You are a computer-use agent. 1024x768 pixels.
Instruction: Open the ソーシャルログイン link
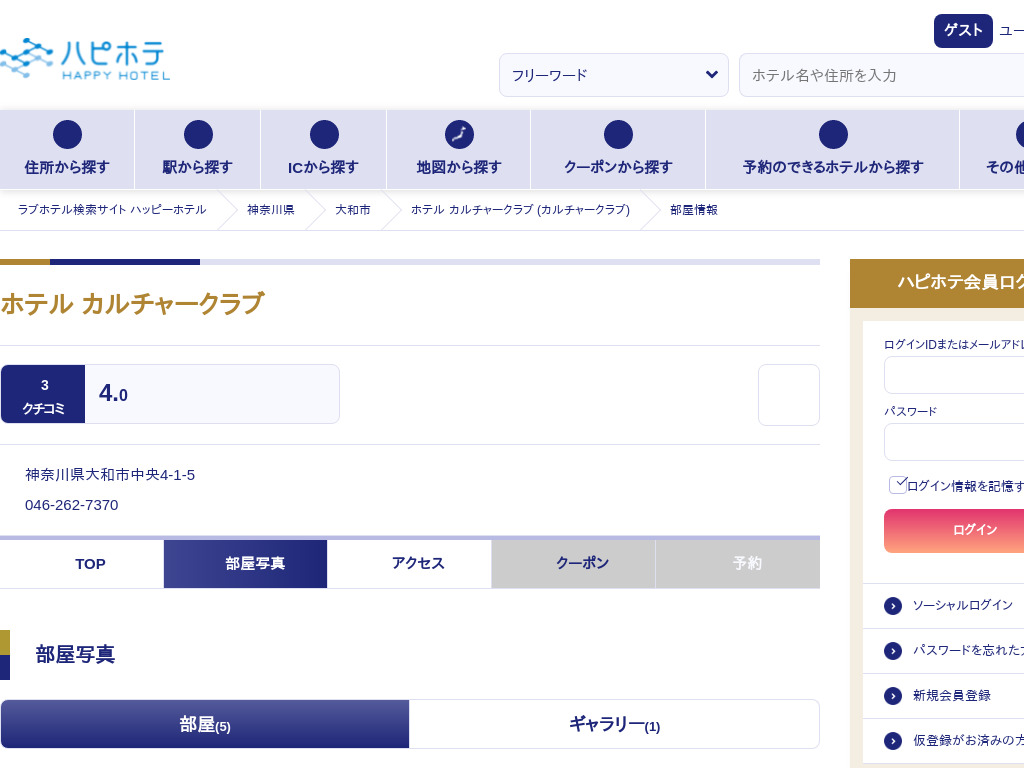(963, 606)
